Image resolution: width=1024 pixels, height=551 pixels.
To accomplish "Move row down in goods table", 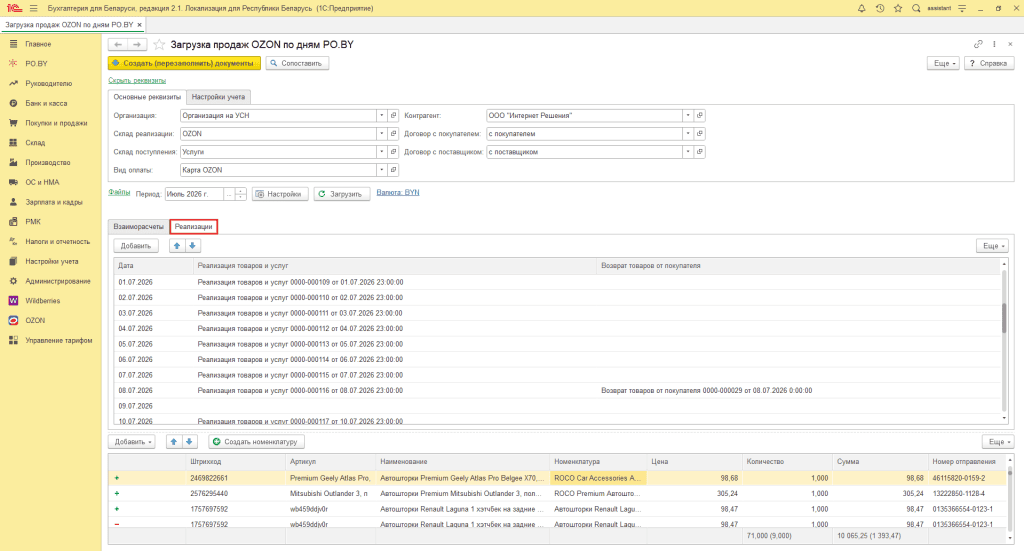I will (189, 442).
